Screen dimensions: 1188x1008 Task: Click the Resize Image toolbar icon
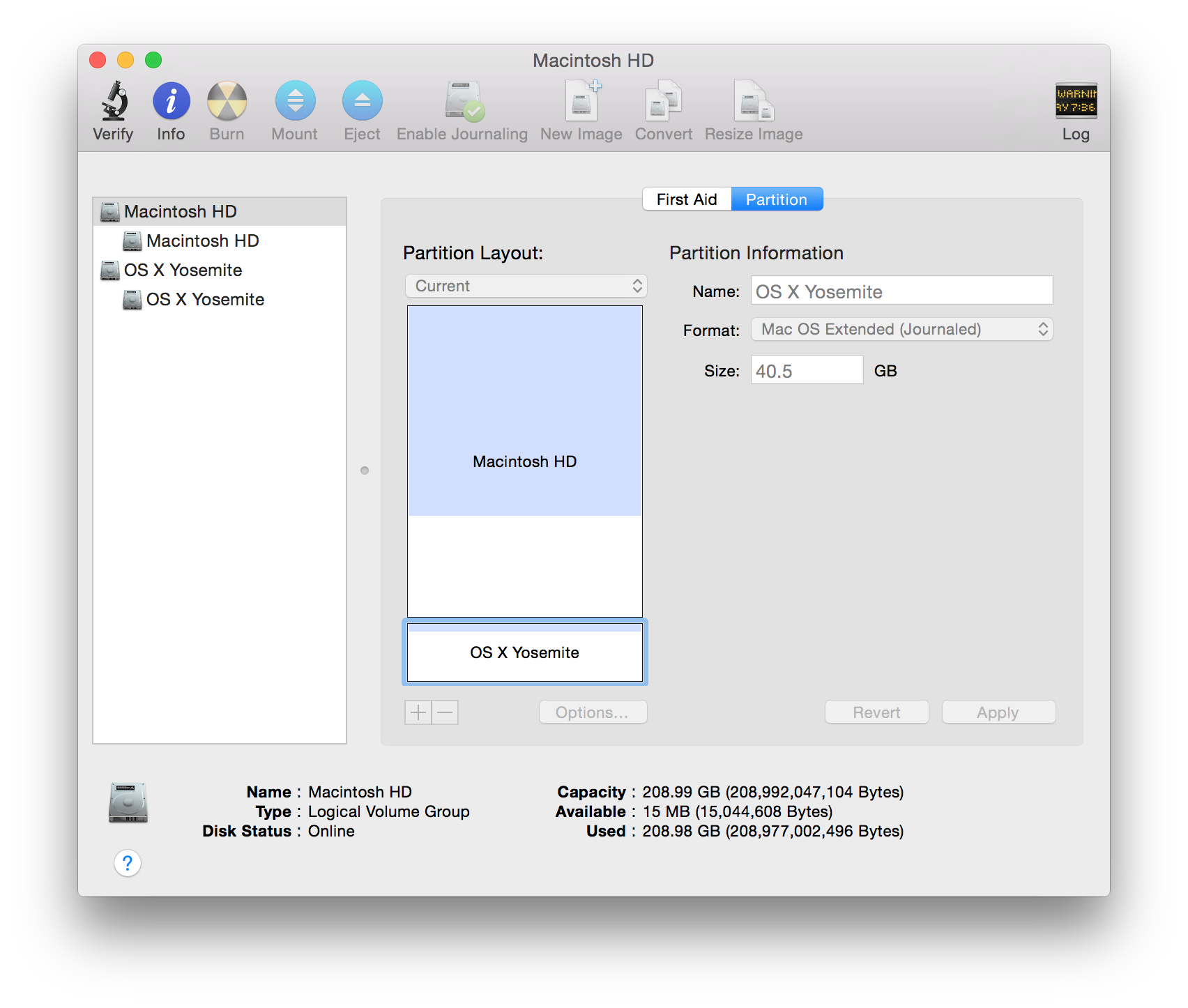(754, 101)
